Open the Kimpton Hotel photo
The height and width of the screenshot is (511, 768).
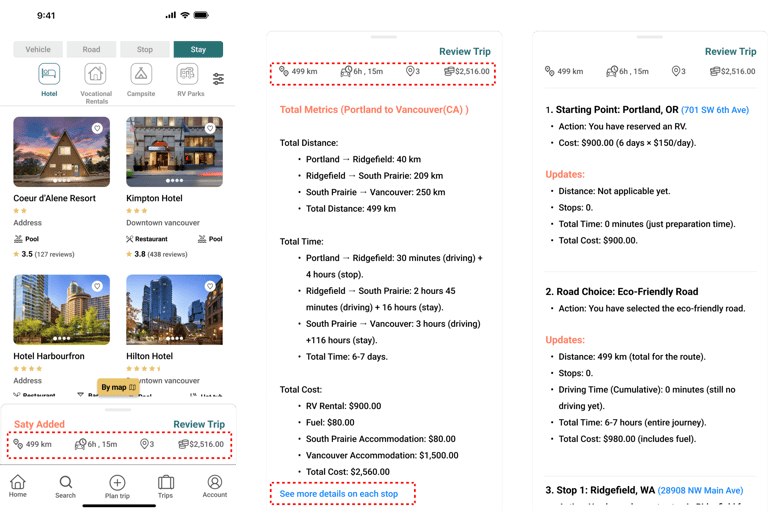pos(174,152)
